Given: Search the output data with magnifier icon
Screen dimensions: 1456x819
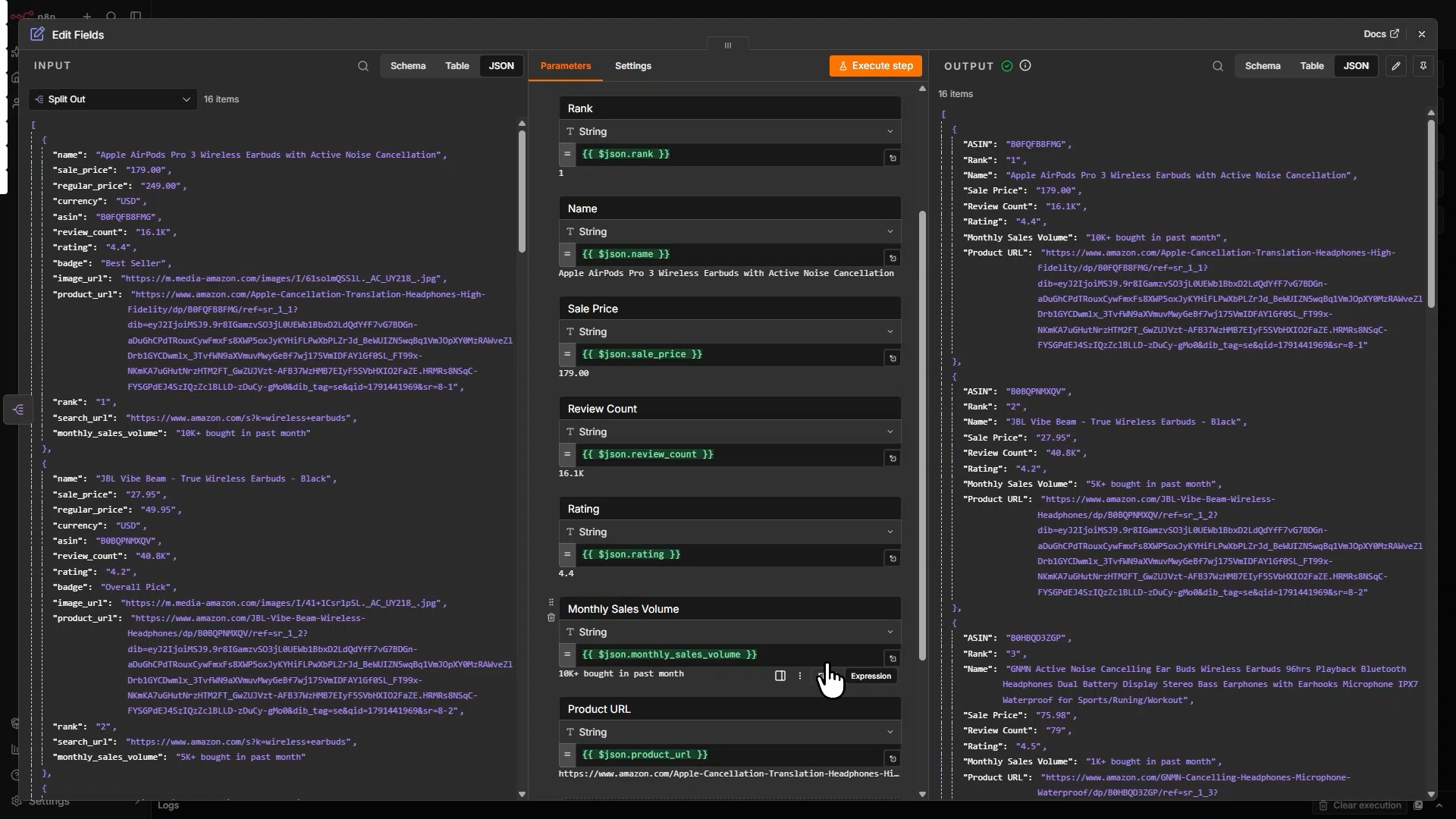Looking at the screenshot, I should [1218, 66].
